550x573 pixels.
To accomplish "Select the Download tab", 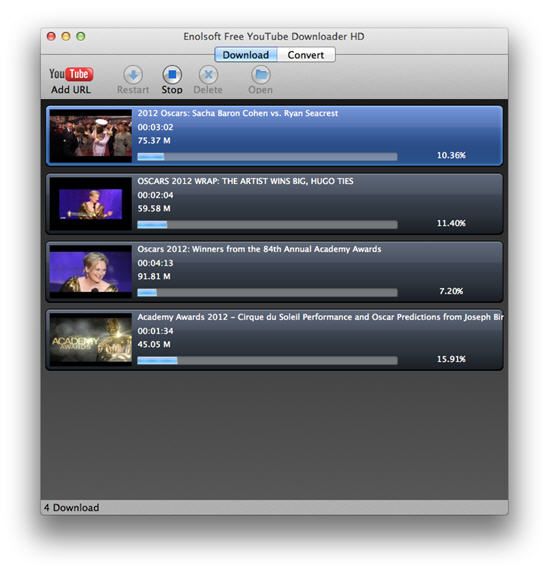I will pos(246,55).
